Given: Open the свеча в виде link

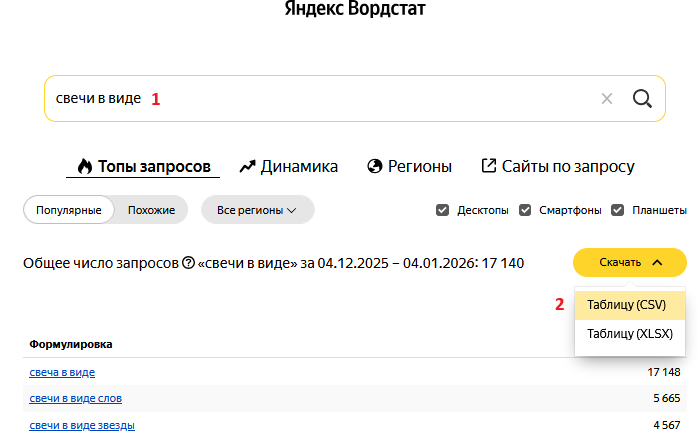Looking at the screenshot, I should click(62, 372).
